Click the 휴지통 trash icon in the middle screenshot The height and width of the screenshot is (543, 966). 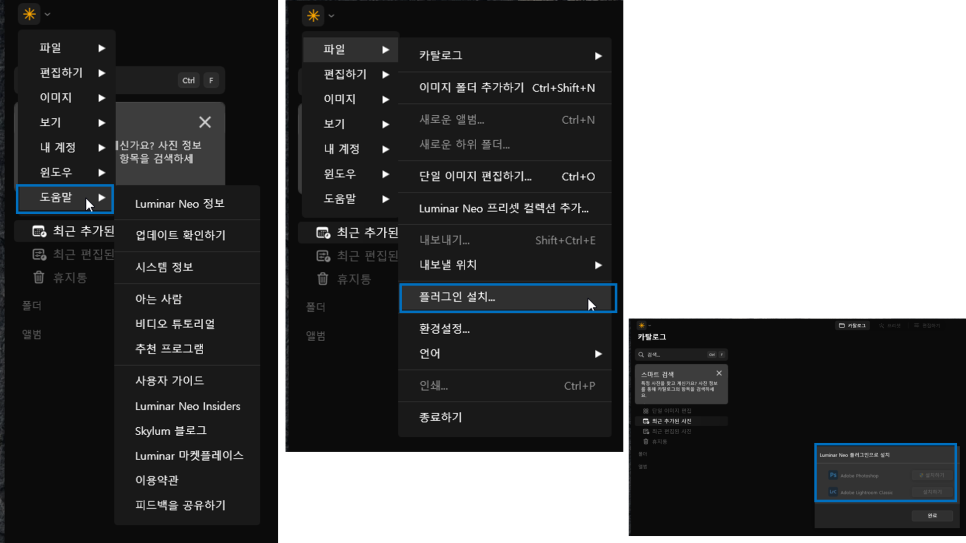323,279
